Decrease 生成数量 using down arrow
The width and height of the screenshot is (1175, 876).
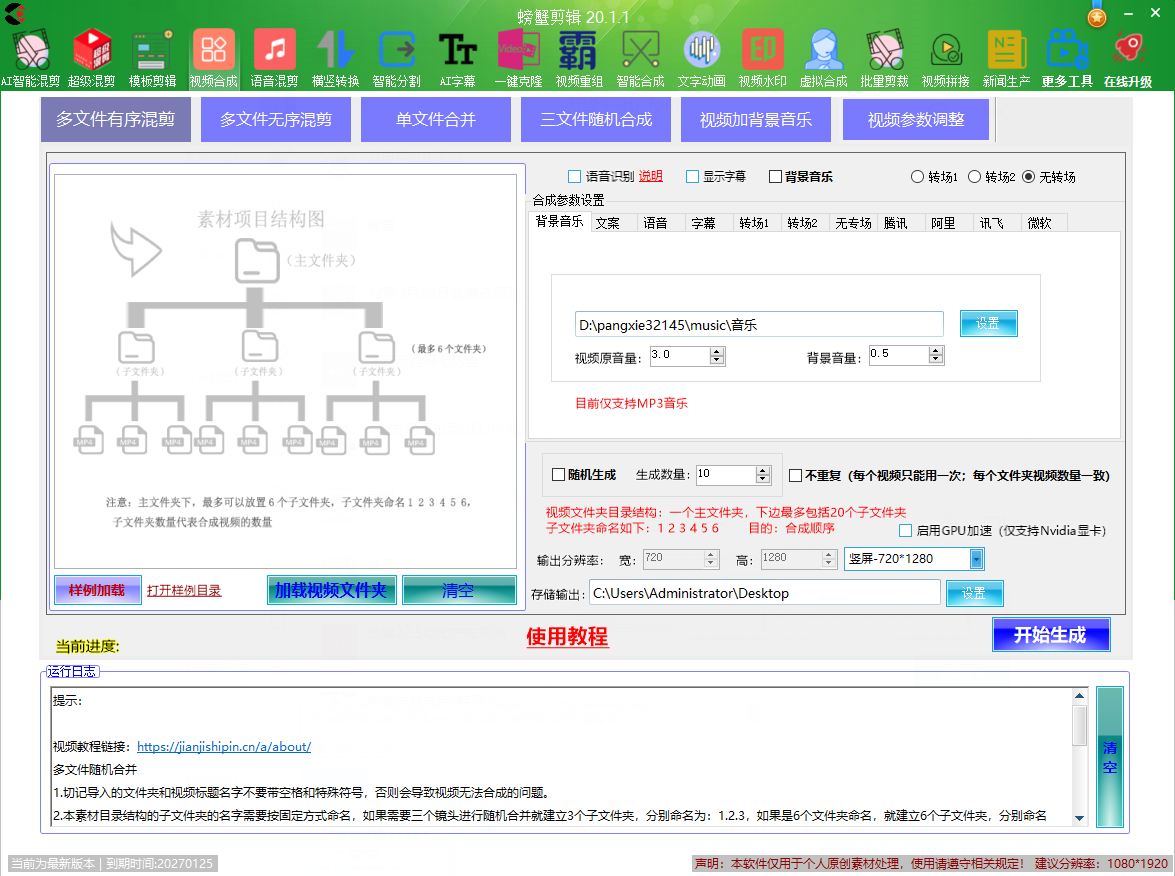763,479
